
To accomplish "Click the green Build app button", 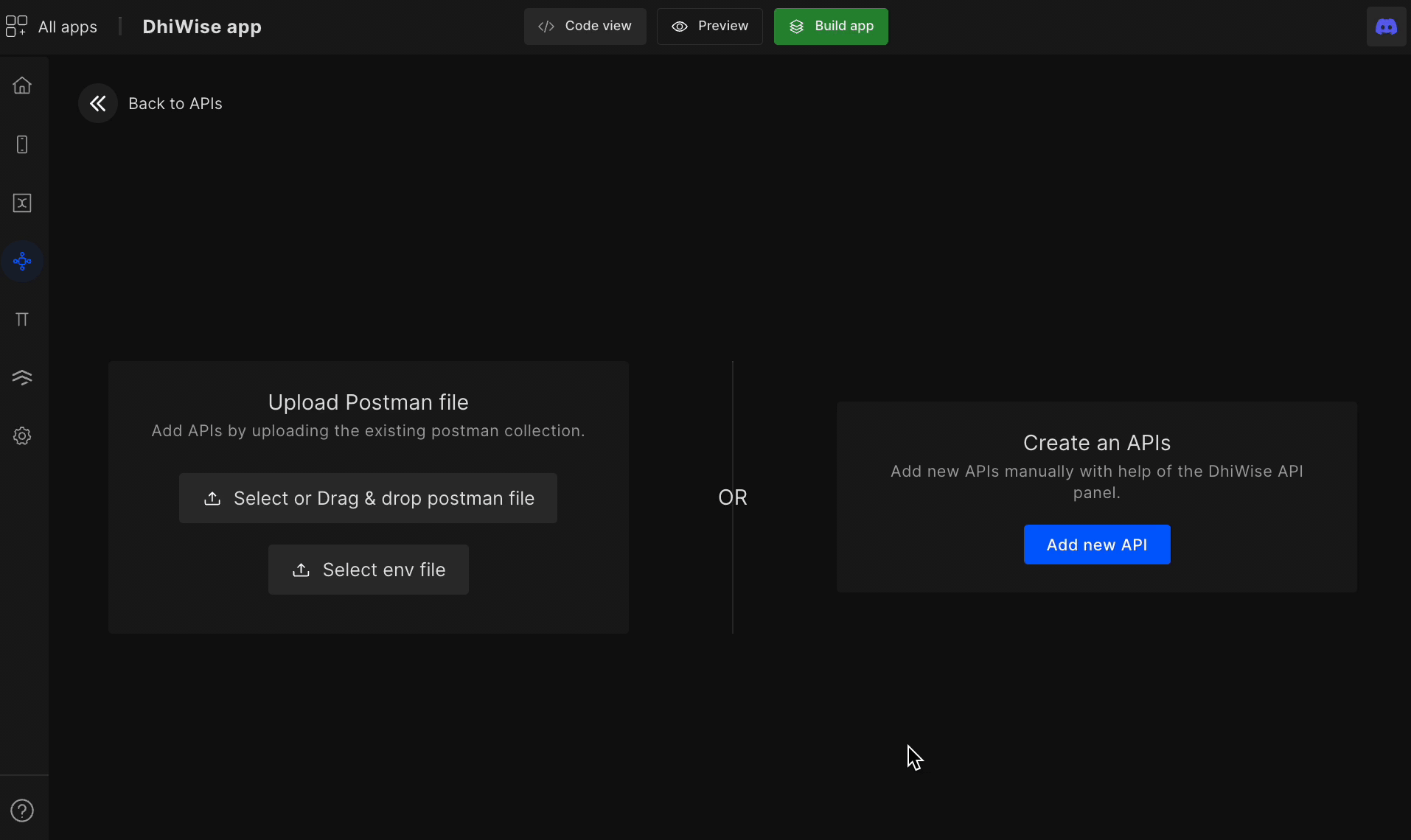I will pos(831,27).
